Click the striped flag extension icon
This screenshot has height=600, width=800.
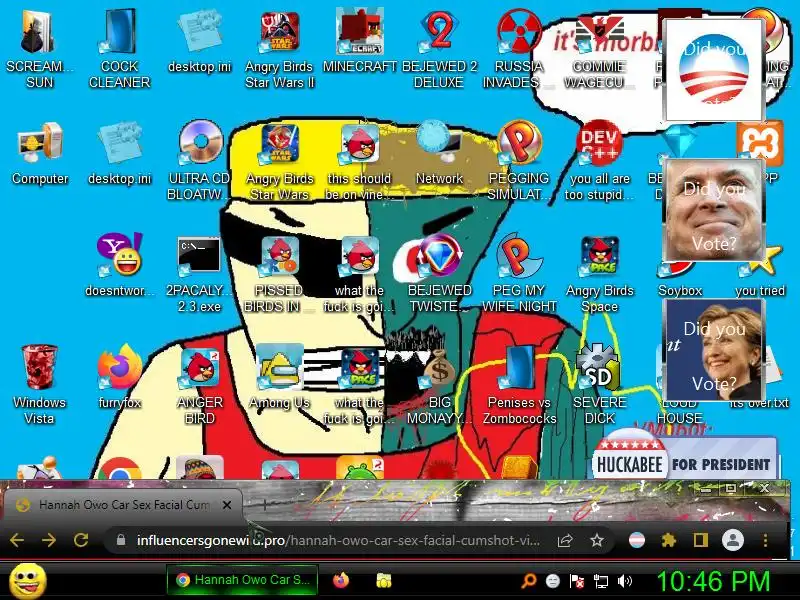coord(637,540)
